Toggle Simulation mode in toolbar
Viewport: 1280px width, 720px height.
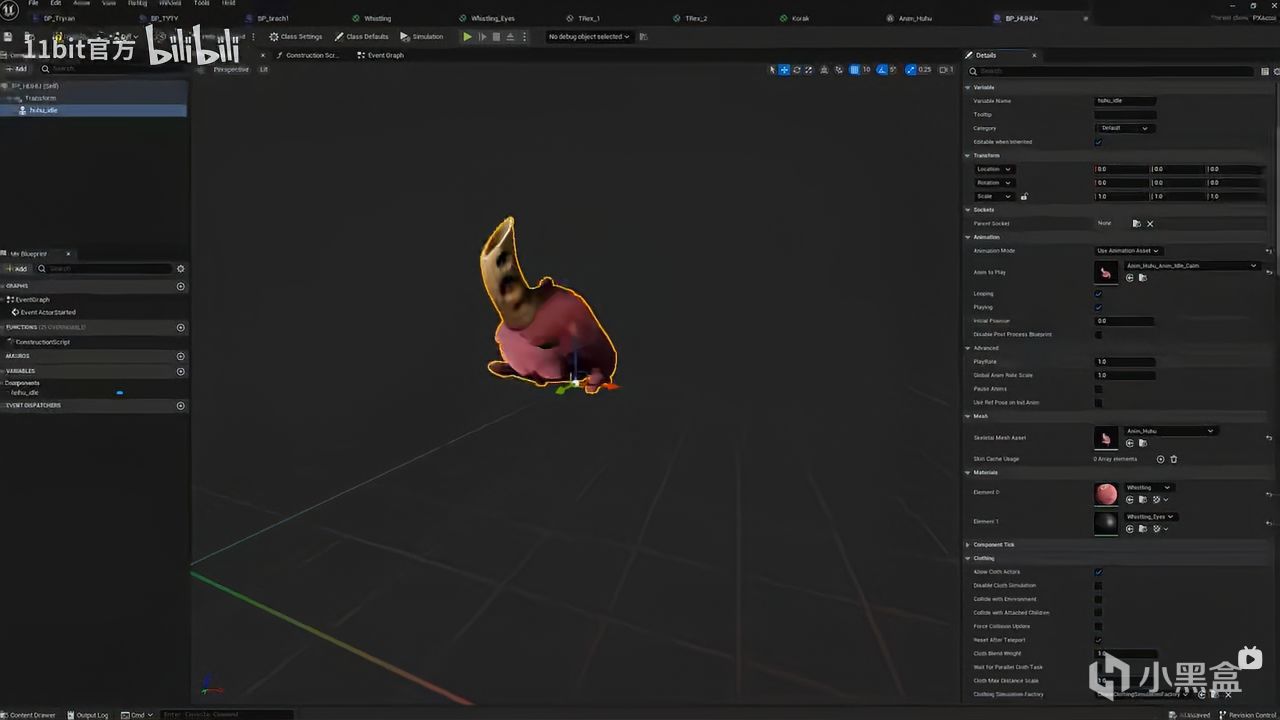421,37
